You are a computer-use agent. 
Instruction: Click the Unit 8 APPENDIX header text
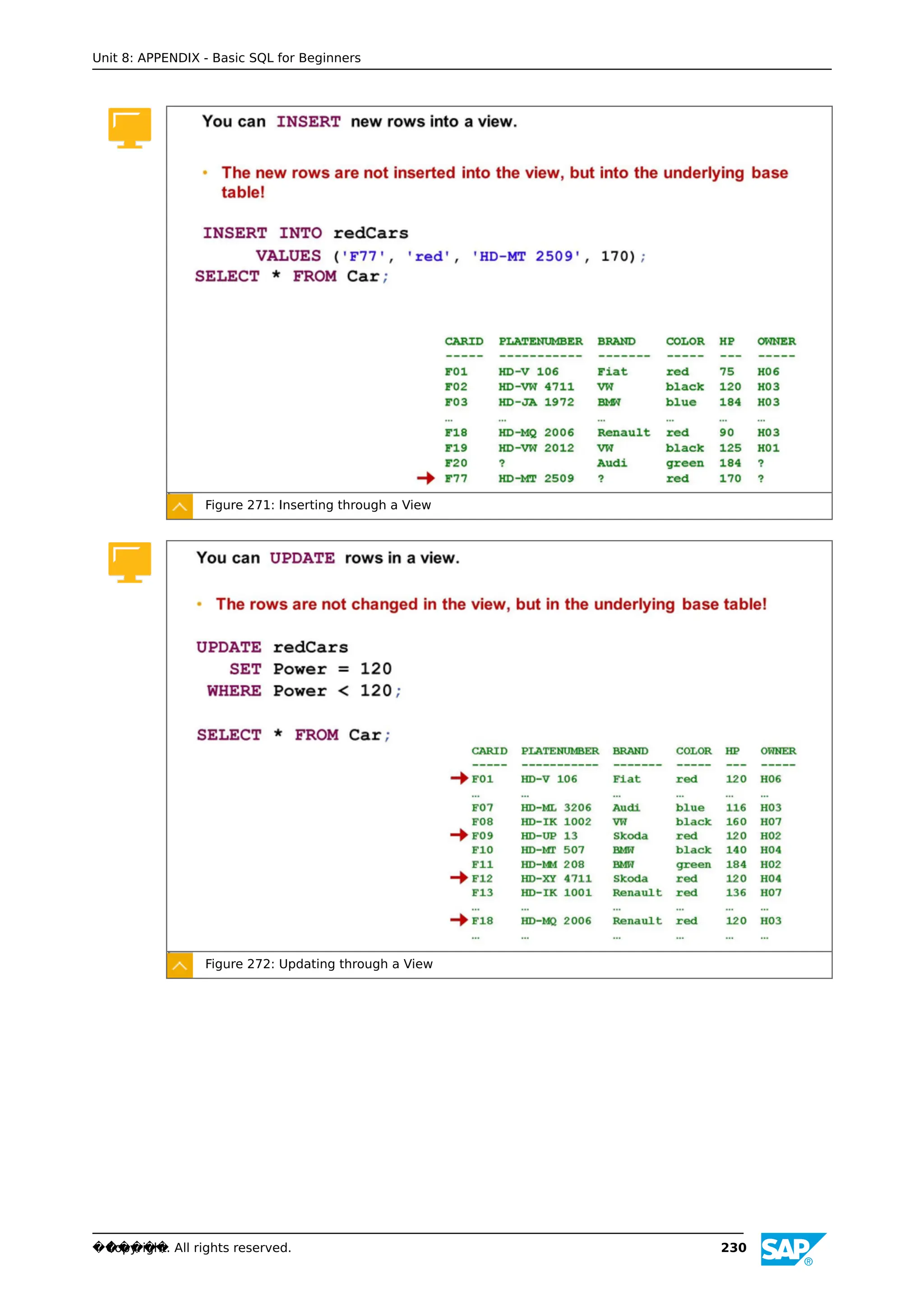pos(226,58)
